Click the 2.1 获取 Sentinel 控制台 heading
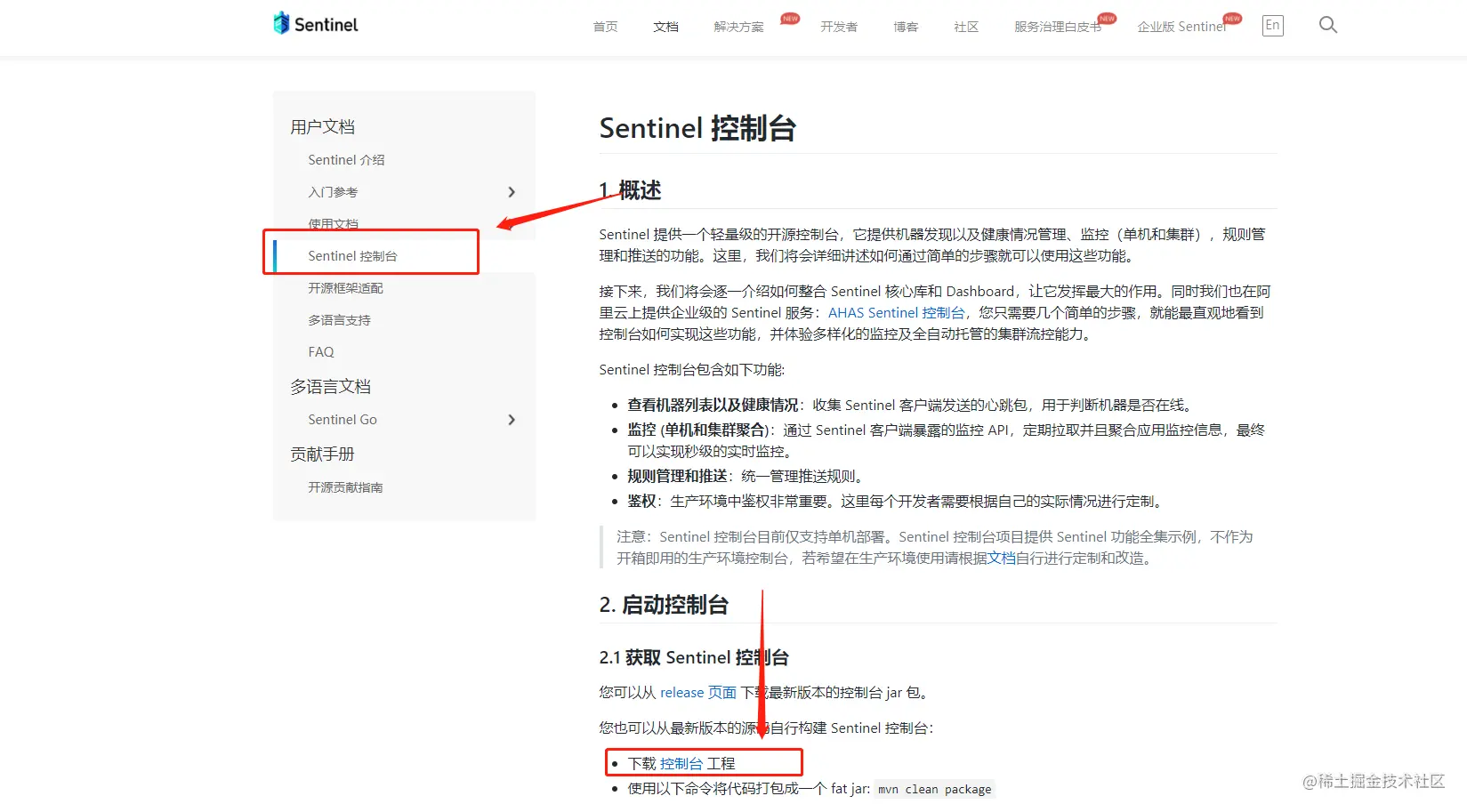Screen dimensions: 1467x812 point(694,657)
